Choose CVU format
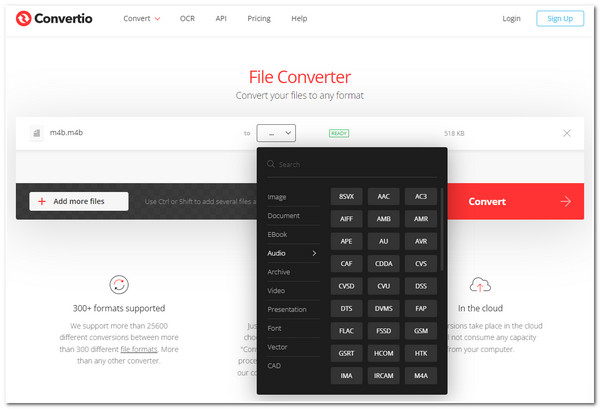The image size is (600, 409). [x=383, y=286]
